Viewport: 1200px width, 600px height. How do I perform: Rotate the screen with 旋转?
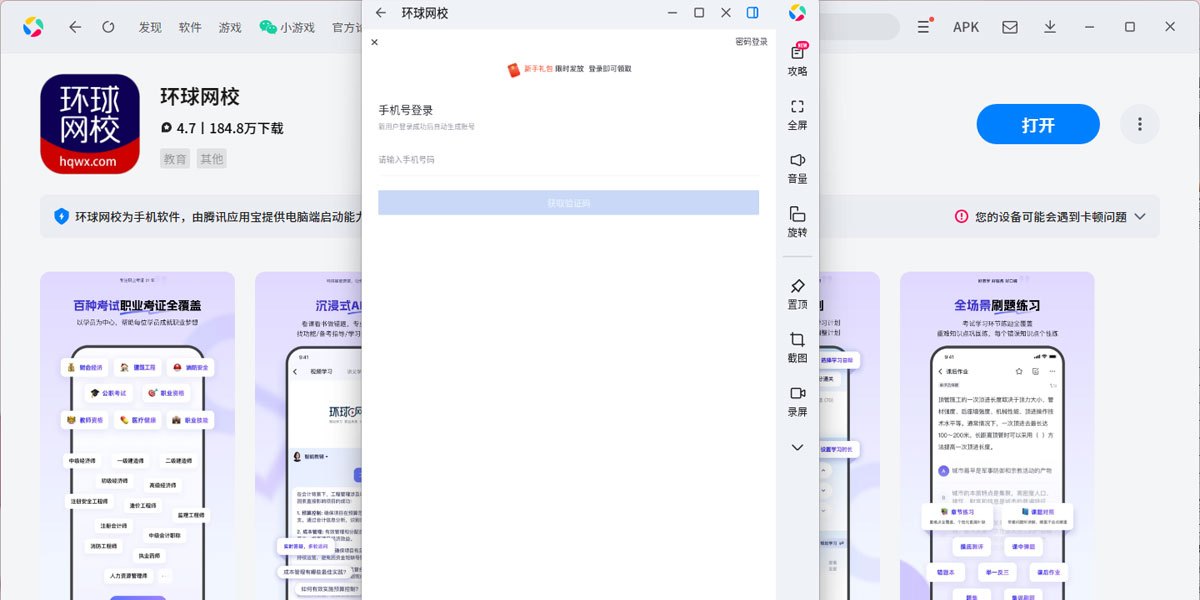[797, 221]
